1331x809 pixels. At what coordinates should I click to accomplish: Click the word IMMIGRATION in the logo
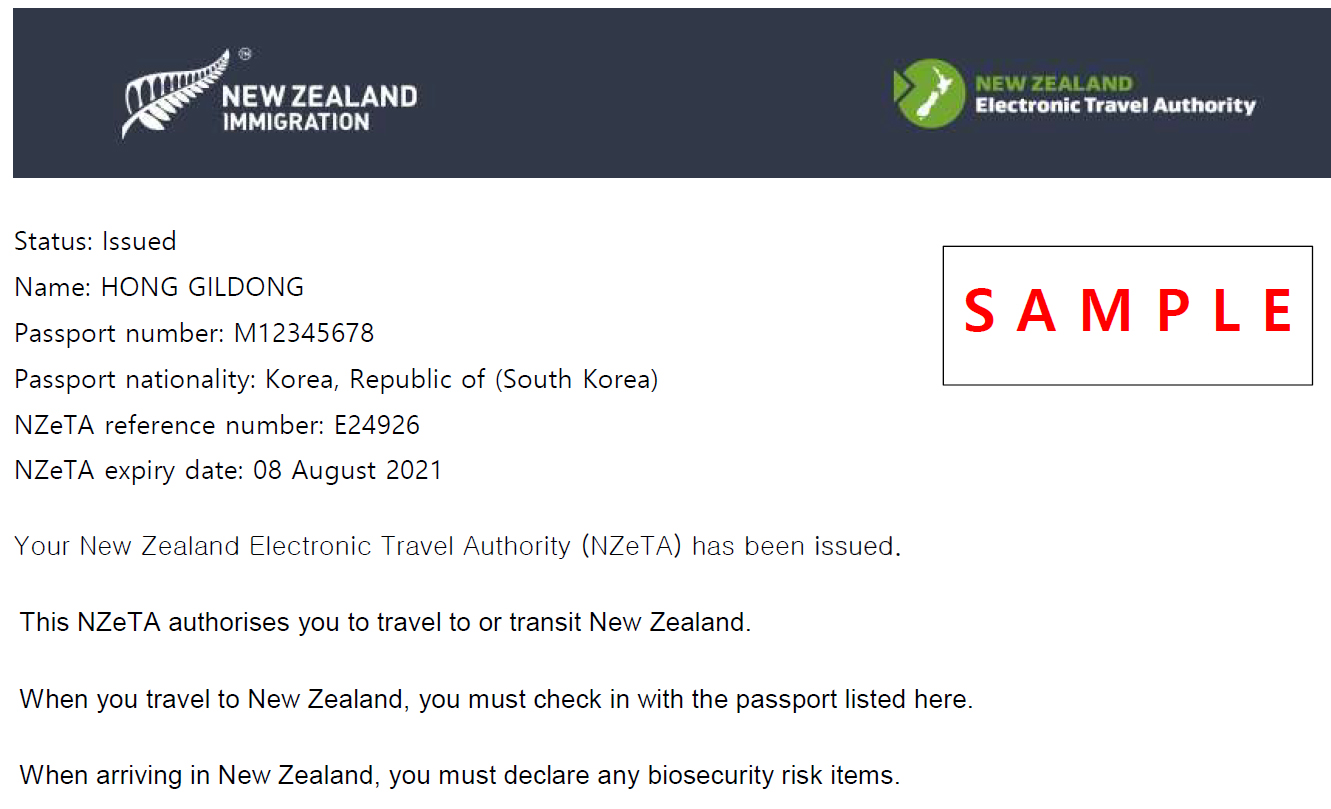click(295, 123)
